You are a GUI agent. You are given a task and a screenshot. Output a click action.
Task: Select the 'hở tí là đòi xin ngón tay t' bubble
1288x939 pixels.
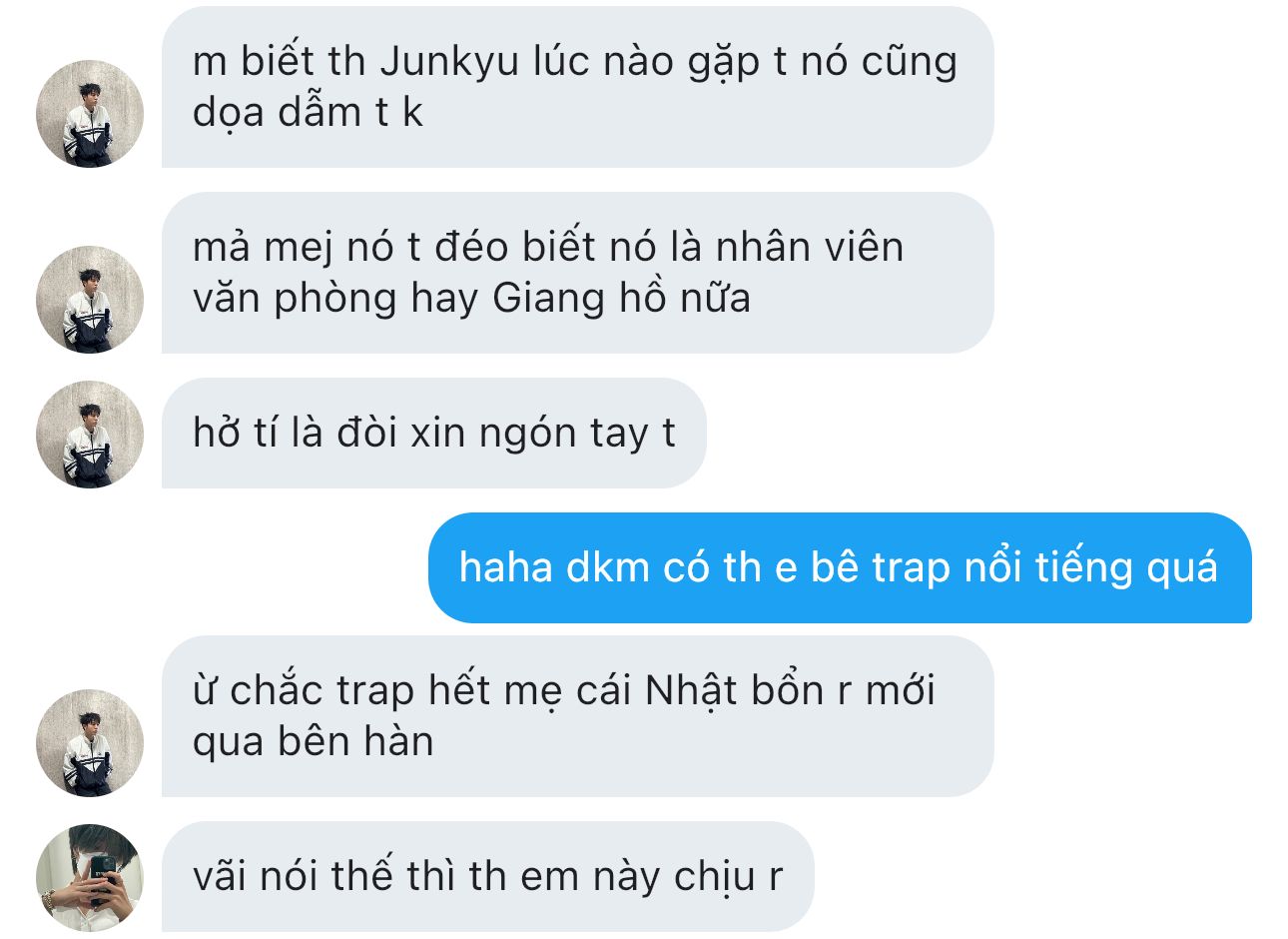tap(434, 434)
